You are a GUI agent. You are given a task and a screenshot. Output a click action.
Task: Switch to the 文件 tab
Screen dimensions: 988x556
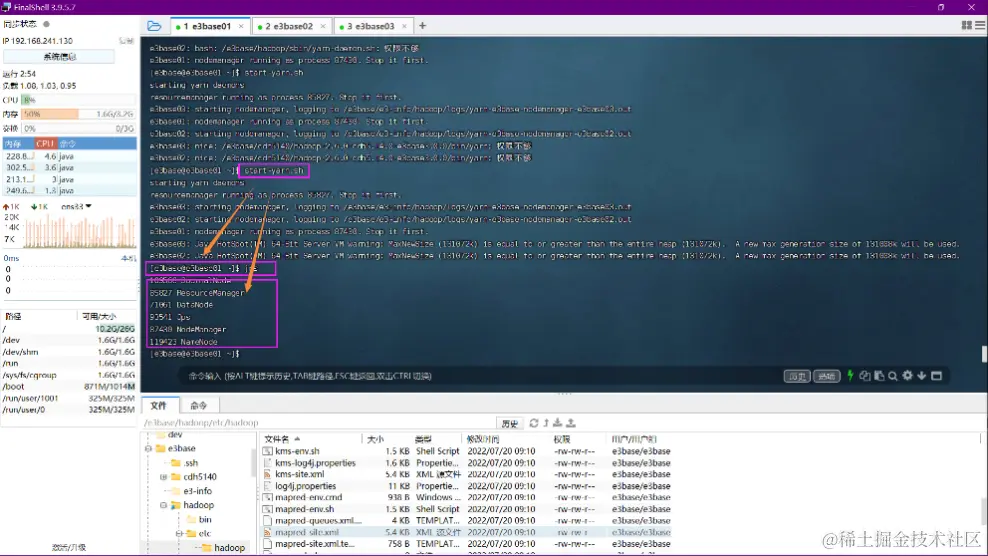159,405
